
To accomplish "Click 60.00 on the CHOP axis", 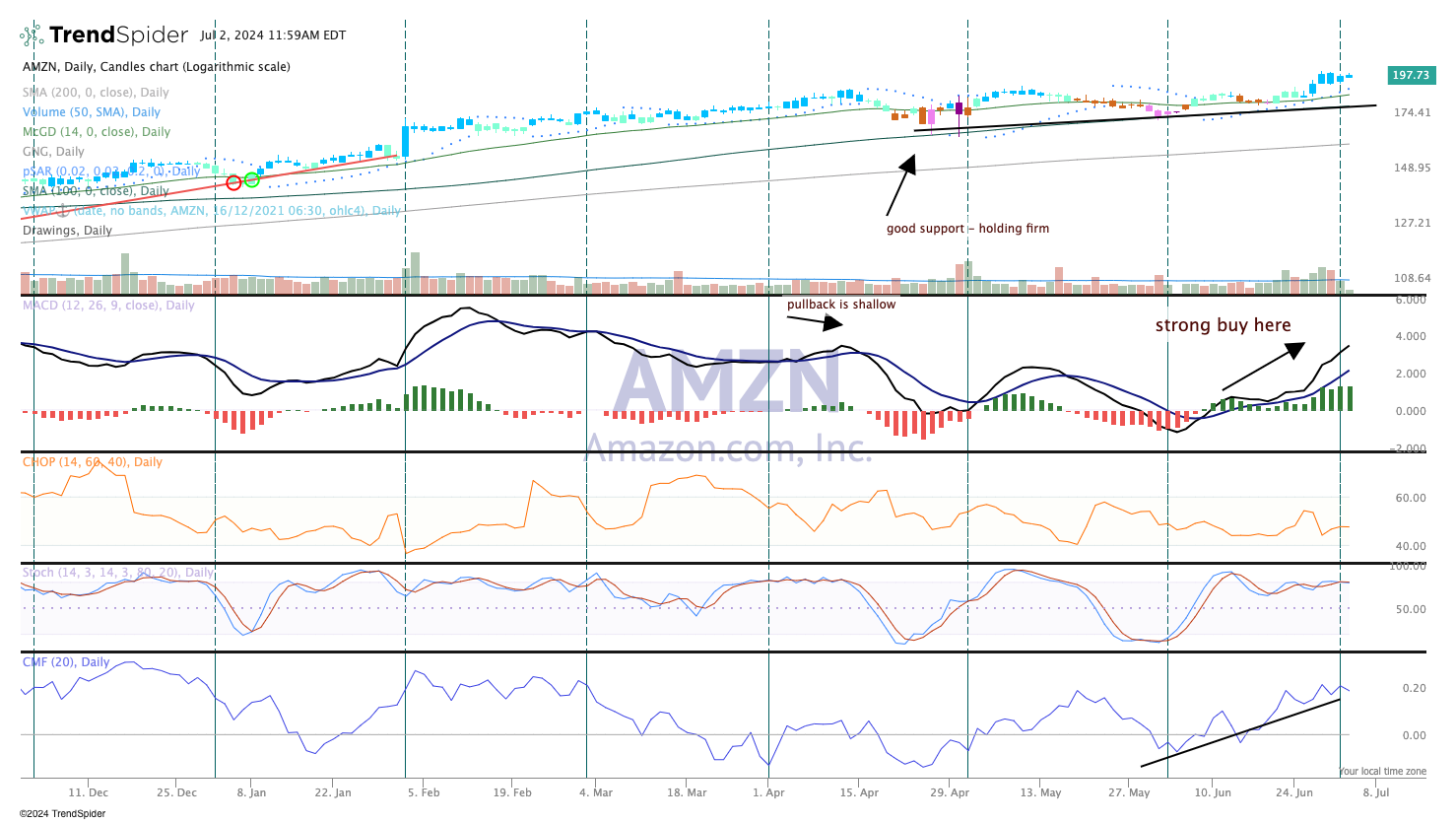I will 1411,498.
